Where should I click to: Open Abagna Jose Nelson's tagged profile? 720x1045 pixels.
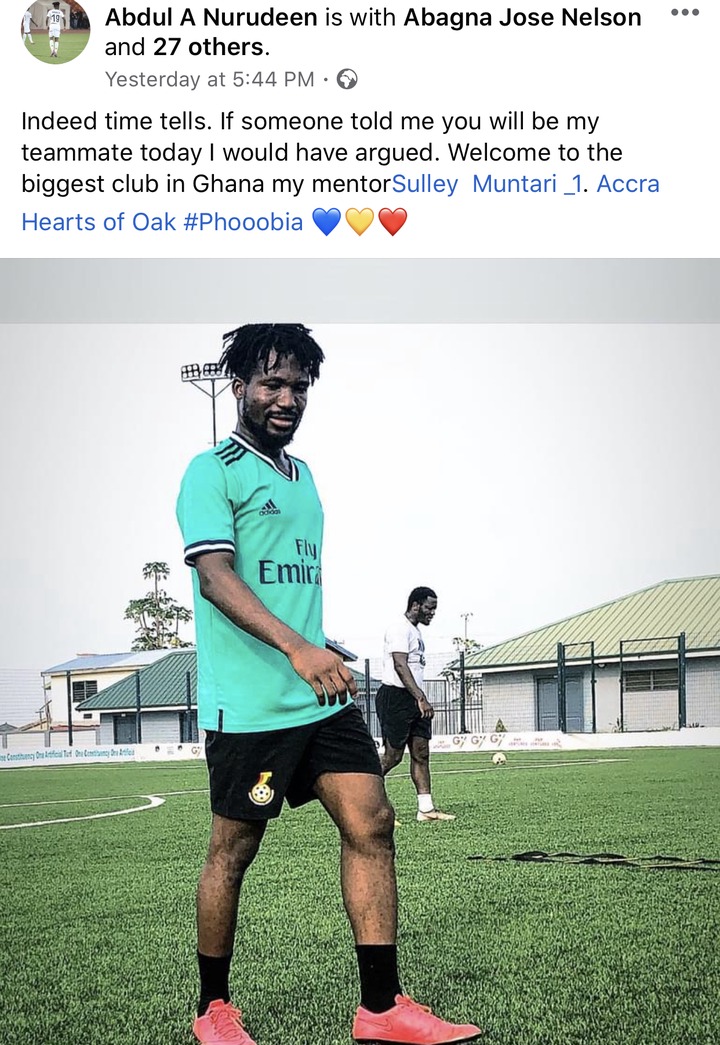[522, 17]
